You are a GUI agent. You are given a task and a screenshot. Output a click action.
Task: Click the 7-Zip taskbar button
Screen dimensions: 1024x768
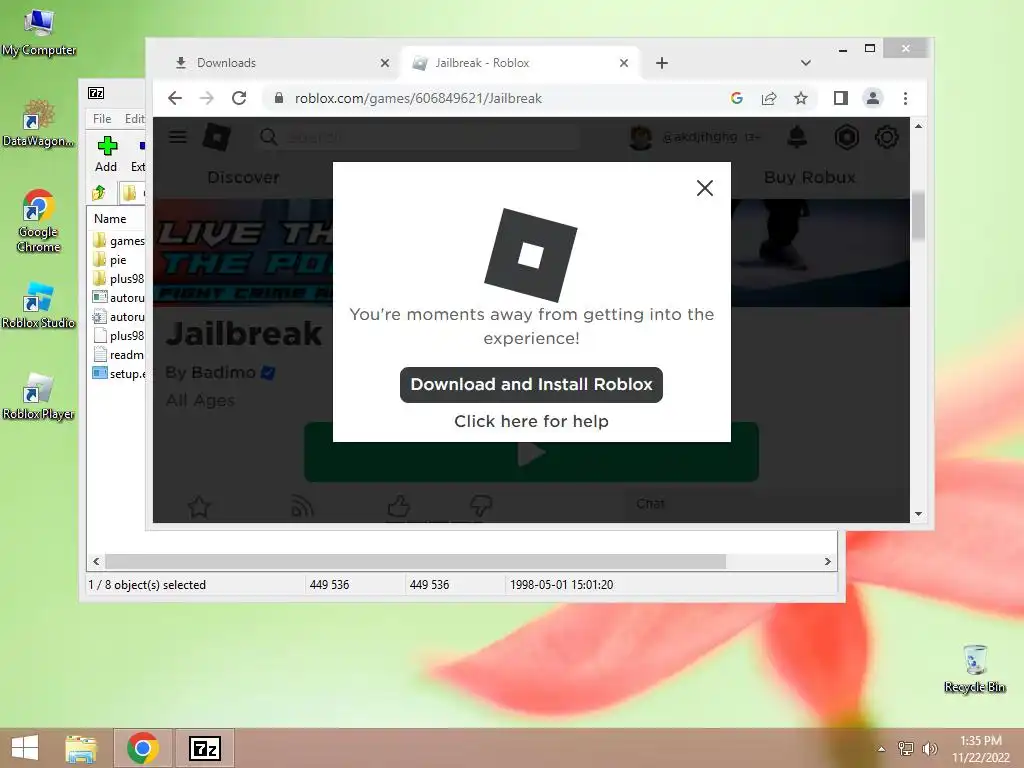click(204, 748)
